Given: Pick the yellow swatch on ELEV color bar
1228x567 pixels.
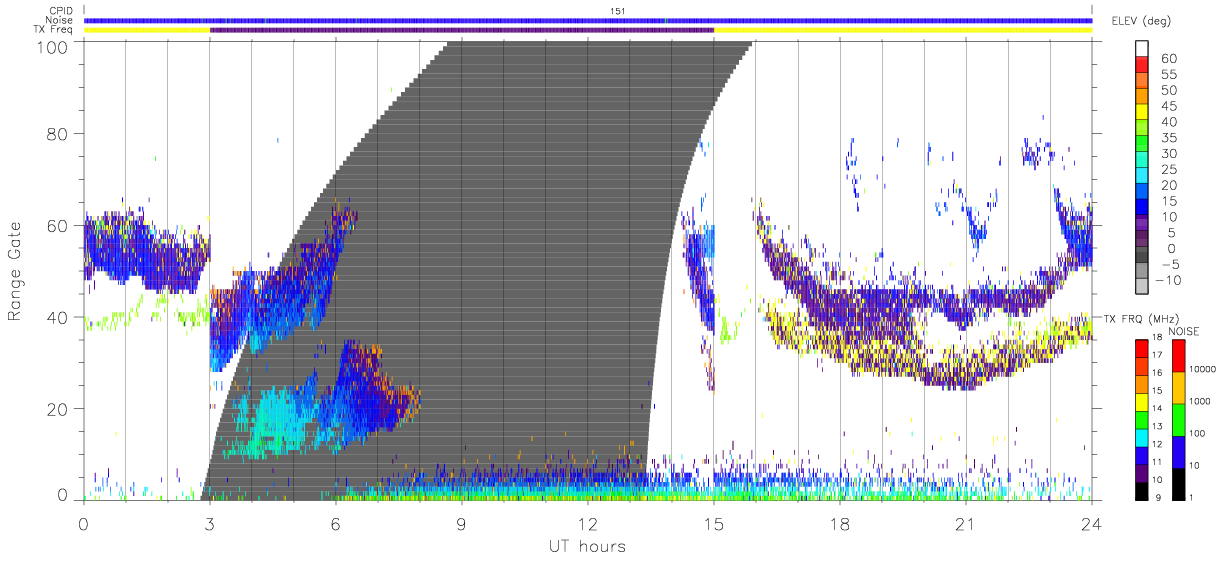Looking at the screenshot, I should [x=1142, y=111].
